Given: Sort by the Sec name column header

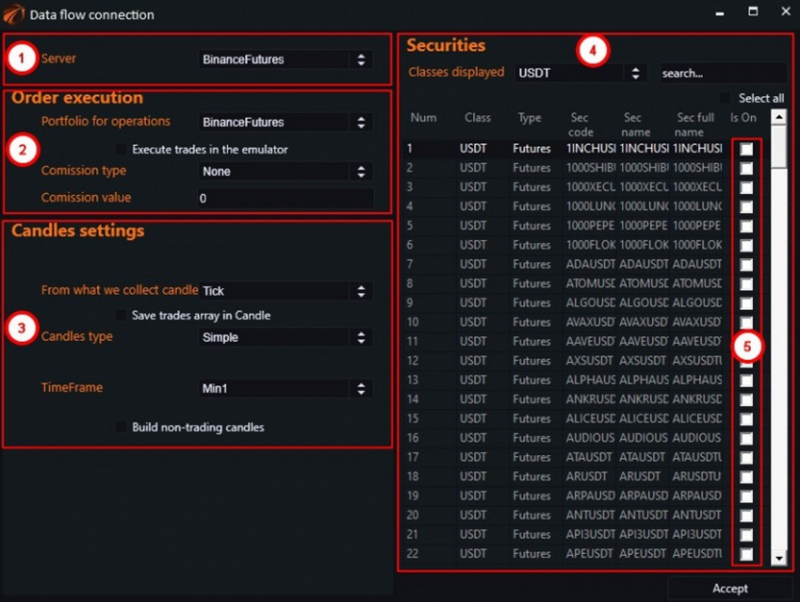Looking at the screenshot, I should (635, 125).
